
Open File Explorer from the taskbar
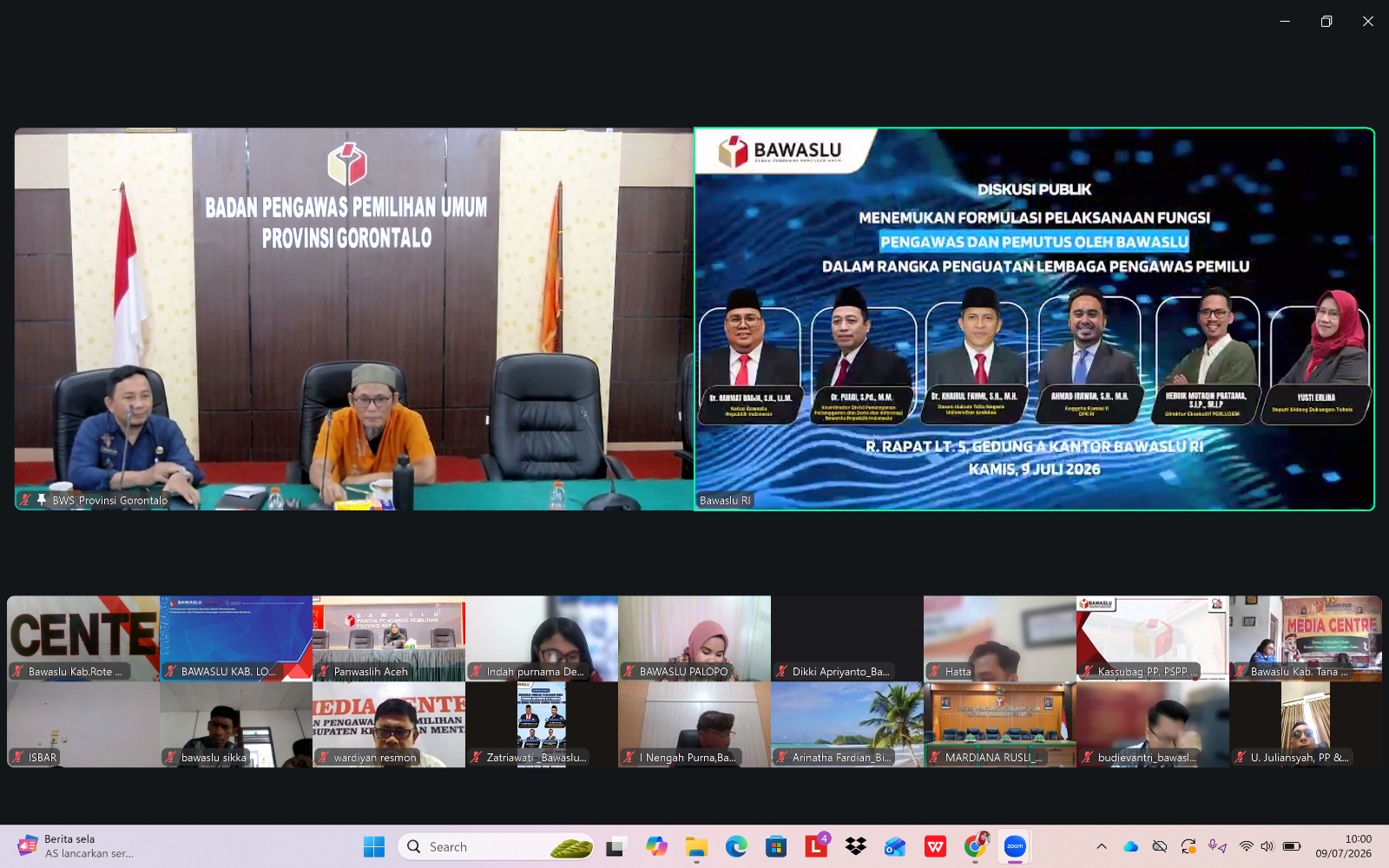point(696,846)
